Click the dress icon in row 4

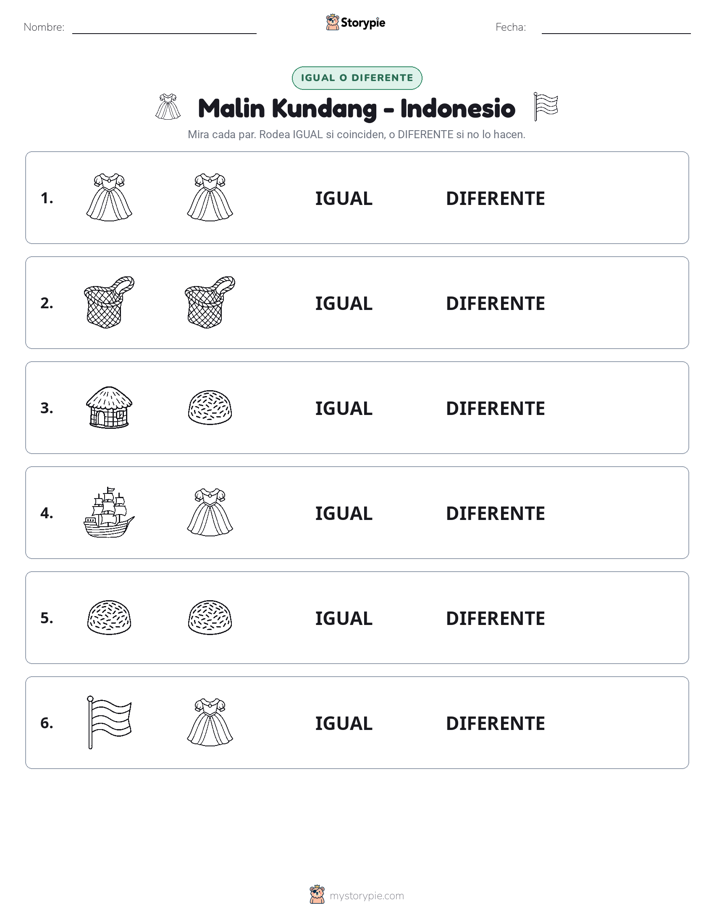coord(210,513)
